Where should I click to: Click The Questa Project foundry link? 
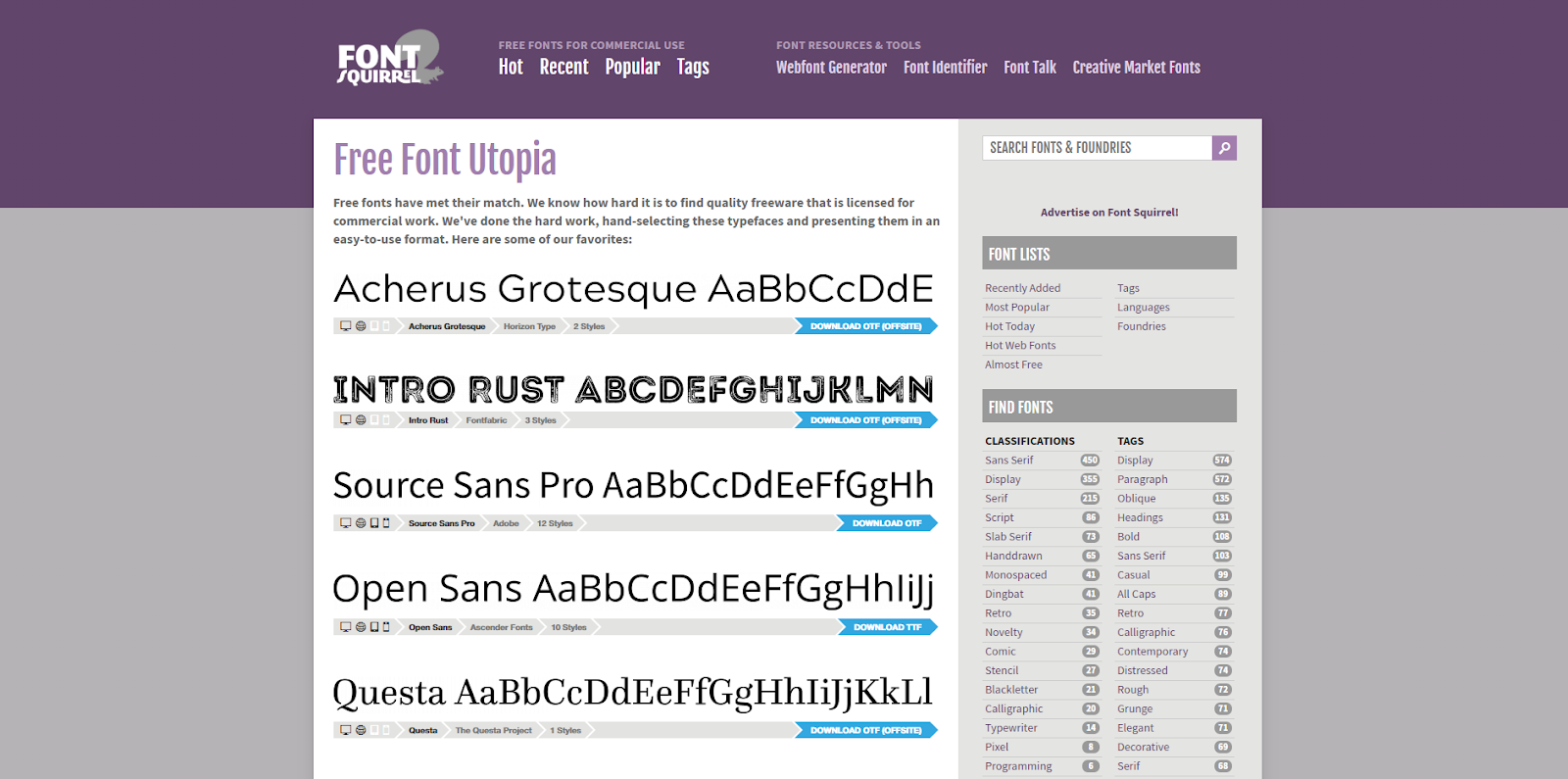[x=493, y=730]
